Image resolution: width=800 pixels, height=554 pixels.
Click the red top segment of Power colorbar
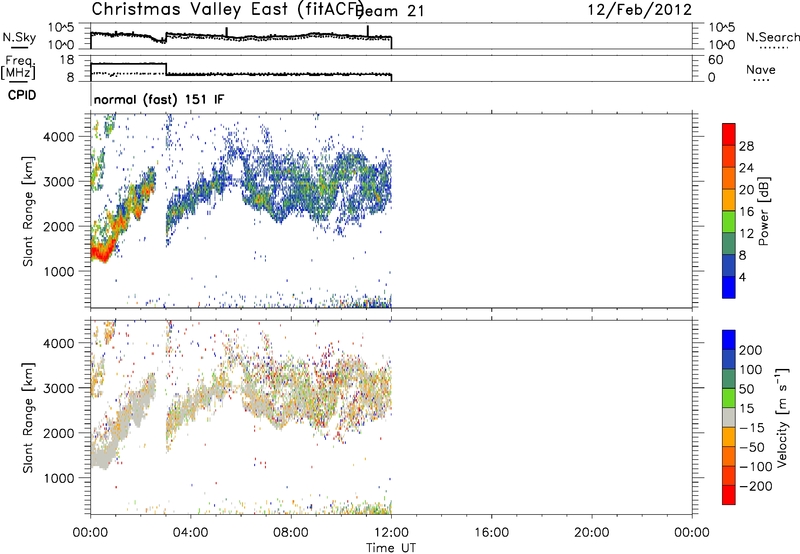coord(729,134)
